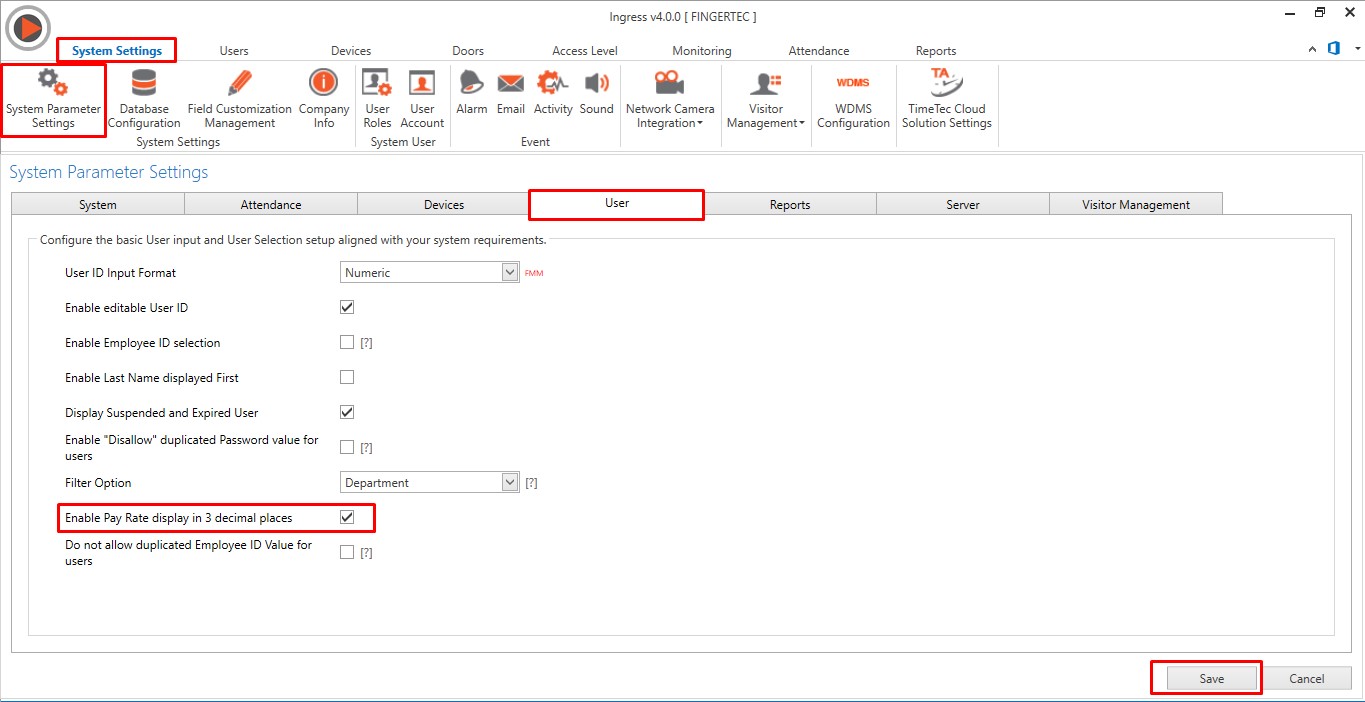Open Activity event settings
The width and height of the screenshot is (1365, 702).
tap(553, 93)
